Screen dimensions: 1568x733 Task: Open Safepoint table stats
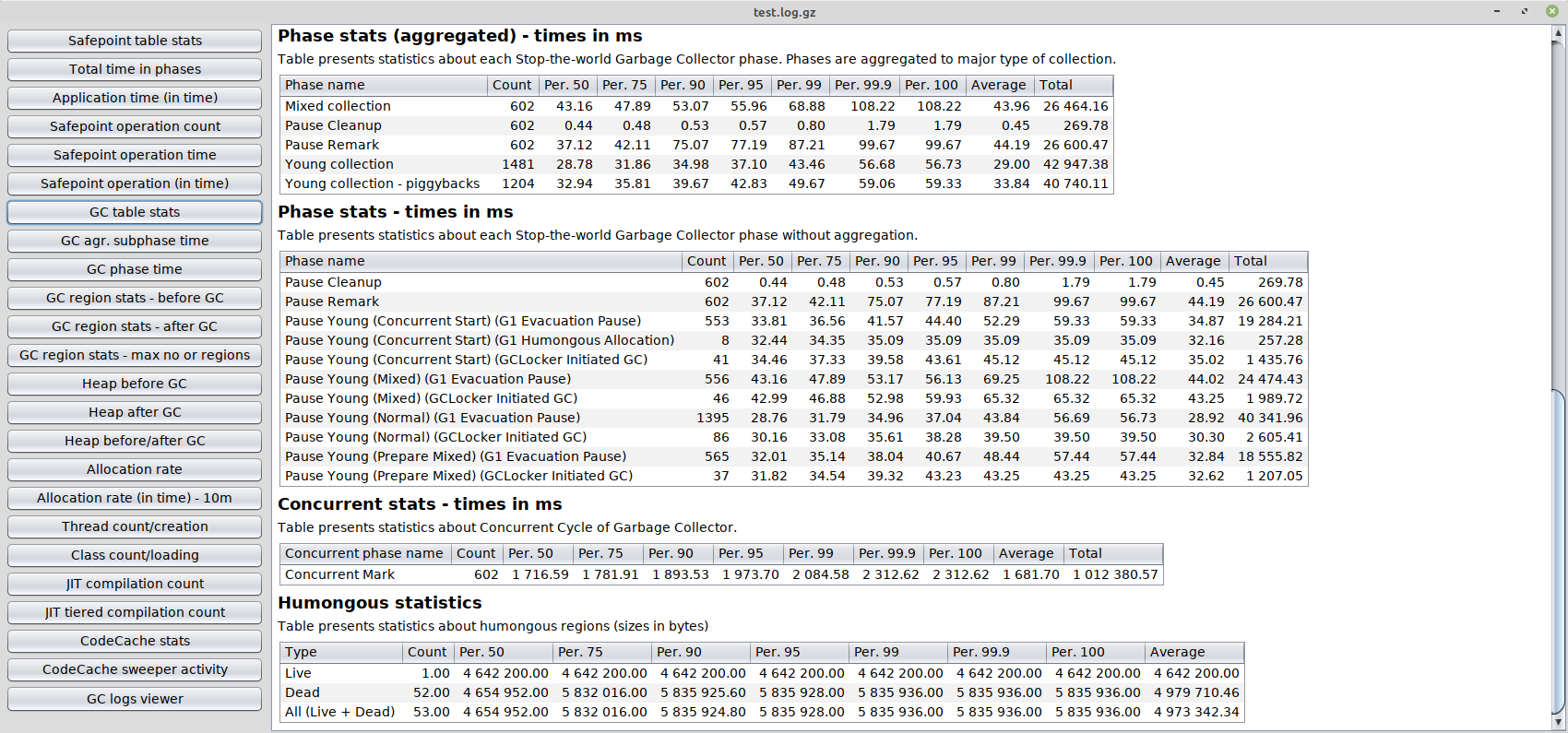135,41
